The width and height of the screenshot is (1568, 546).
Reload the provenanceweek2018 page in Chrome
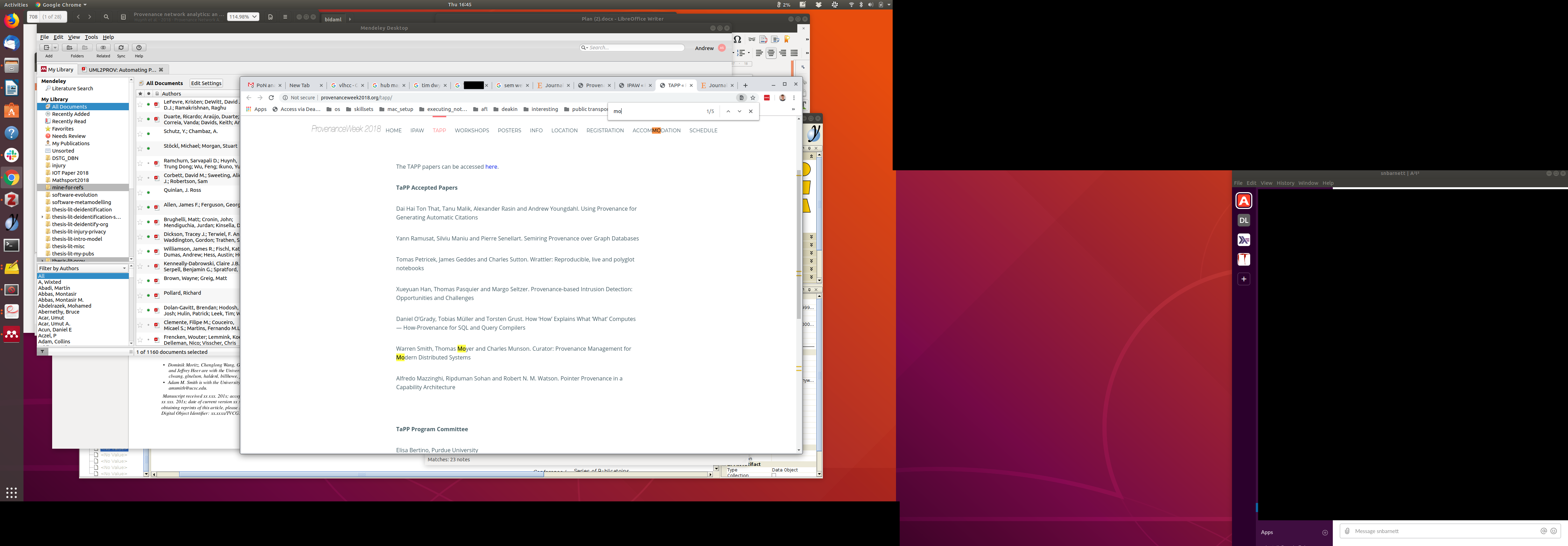pyautogui.click(x=272, y=97)
